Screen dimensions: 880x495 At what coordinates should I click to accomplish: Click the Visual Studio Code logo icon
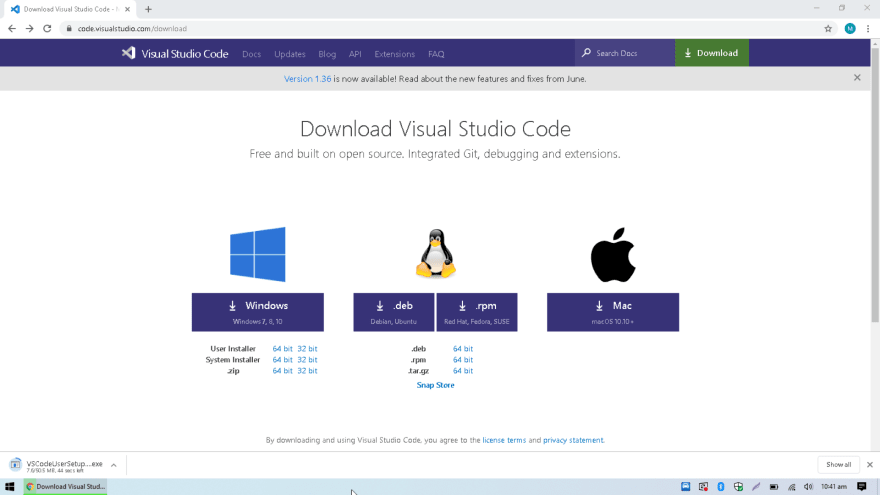pyautogui.click(x=129, y=53)
